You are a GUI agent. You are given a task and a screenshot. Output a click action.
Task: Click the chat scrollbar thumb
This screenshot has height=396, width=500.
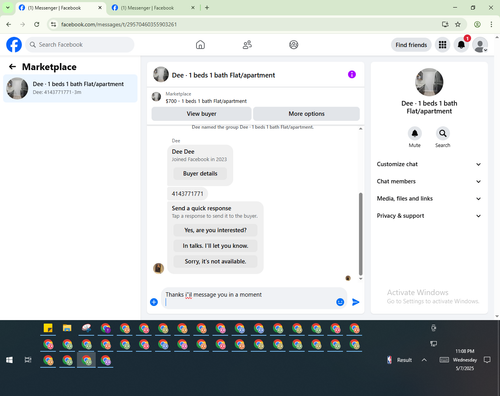360,234
